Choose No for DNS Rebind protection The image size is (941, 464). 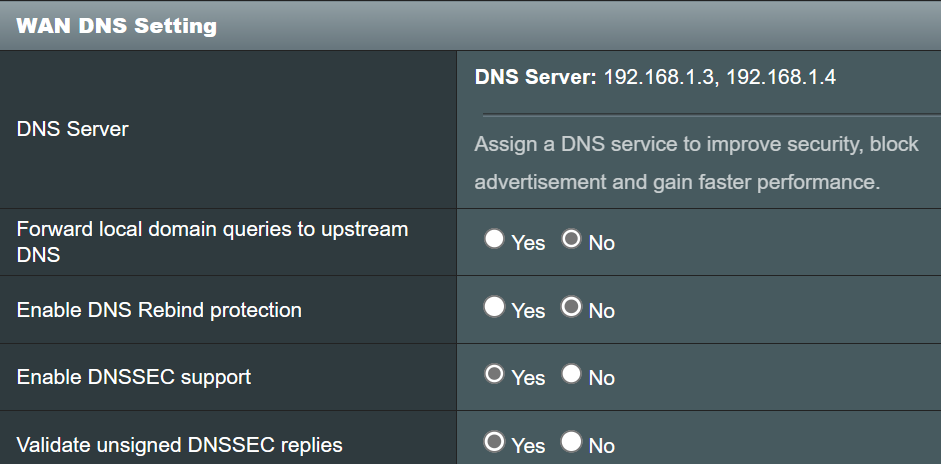point(571,308)
